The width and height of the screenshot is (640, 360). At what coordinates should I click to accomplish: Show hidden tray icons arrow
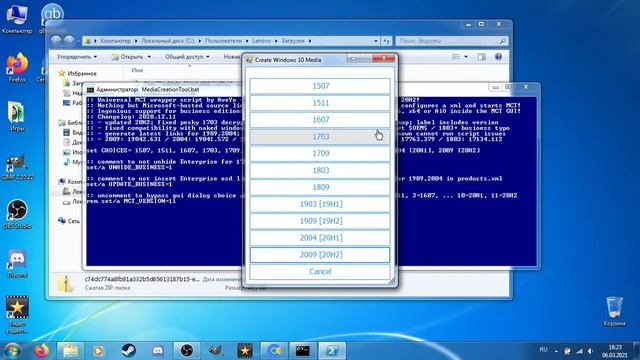point(556,351)
